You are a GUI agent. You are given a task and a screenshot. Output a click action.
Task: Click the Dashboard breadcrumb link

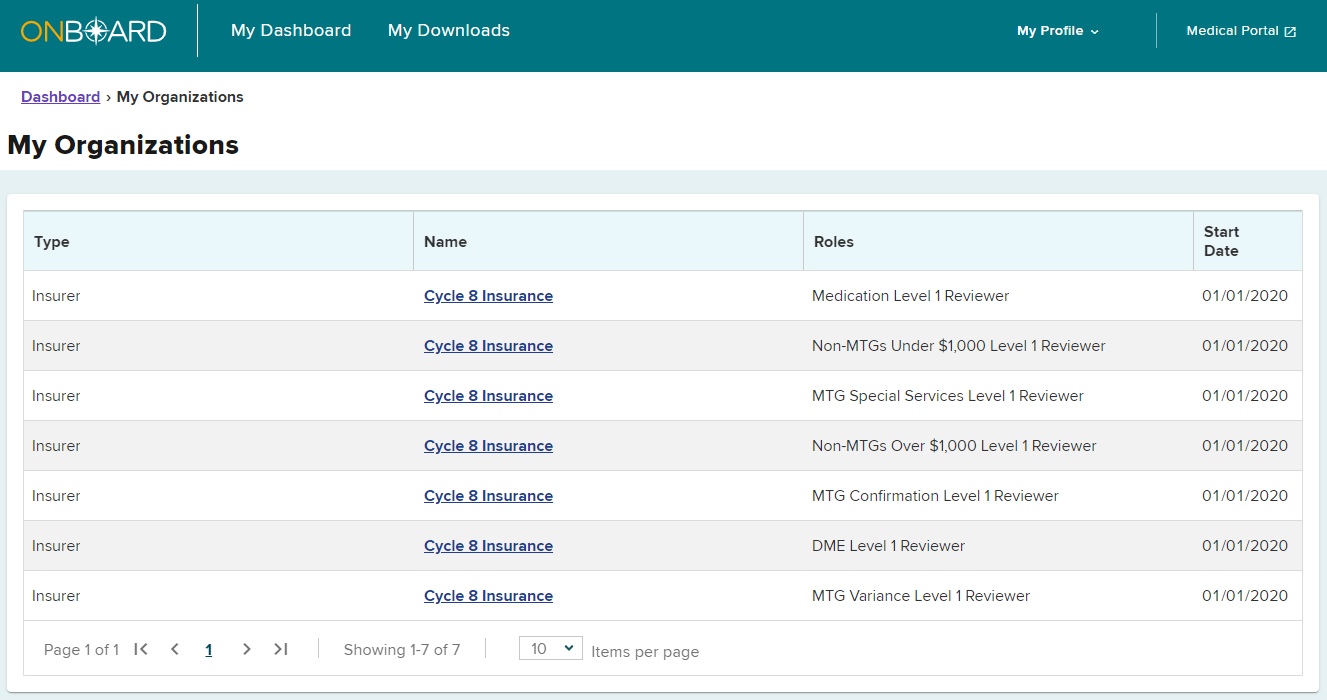coord(60,97)
